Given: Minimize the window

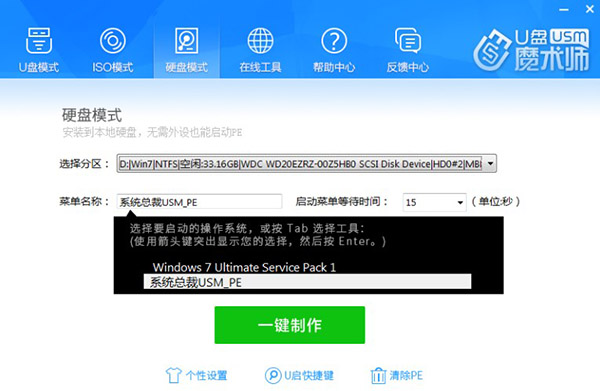Looking at the screenshot, I should coord(564,10).
